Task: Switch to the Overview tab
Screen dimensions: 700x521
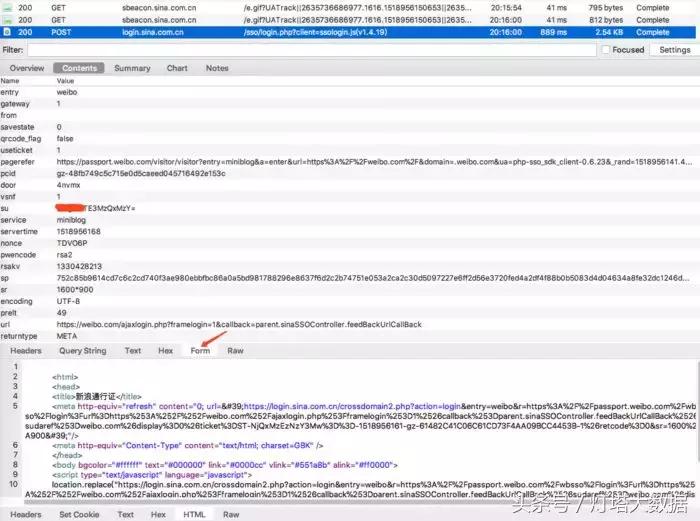Action: pos(27,68)
